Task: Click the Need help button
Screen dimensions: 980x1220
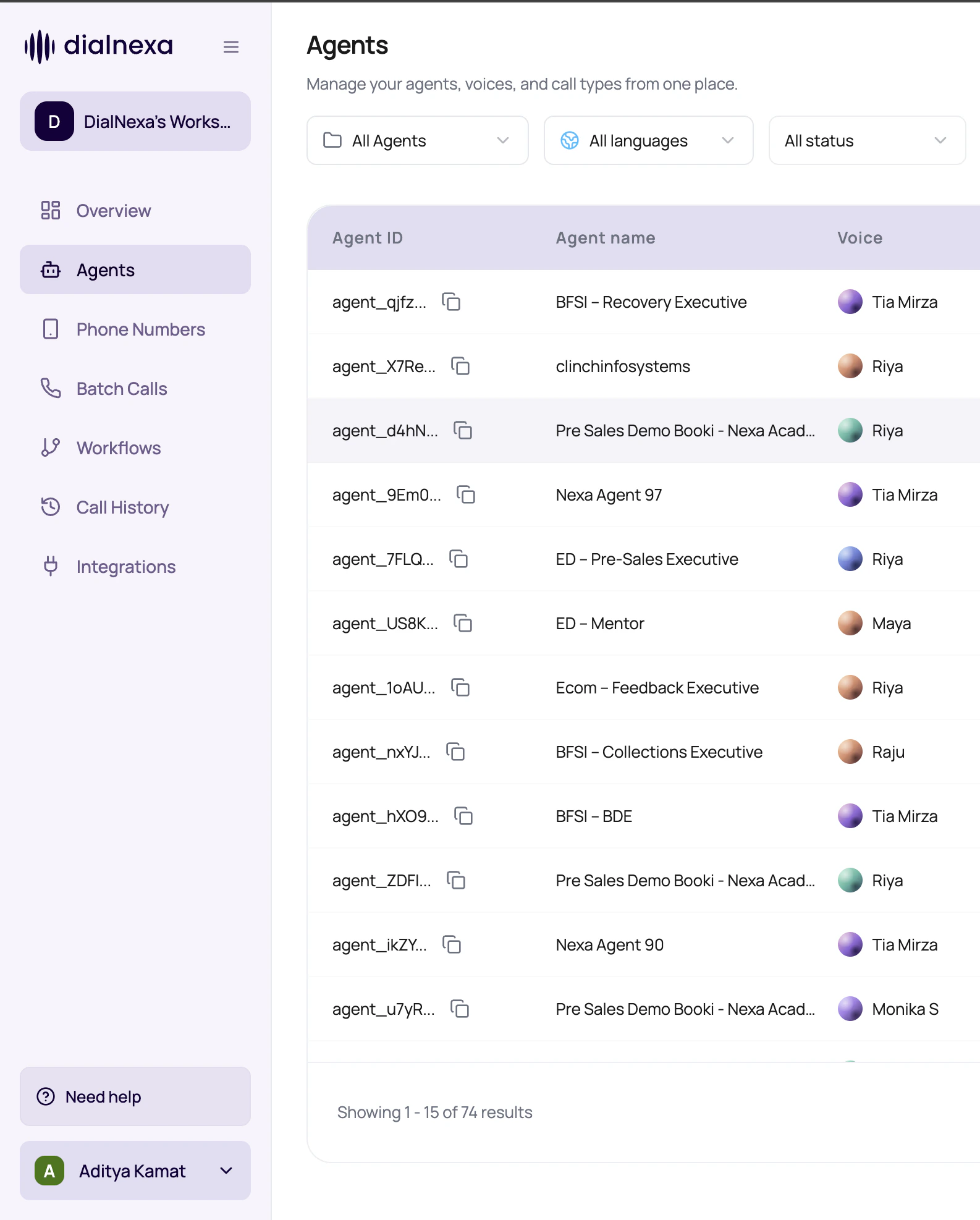Action: [x=135, y=1097]
